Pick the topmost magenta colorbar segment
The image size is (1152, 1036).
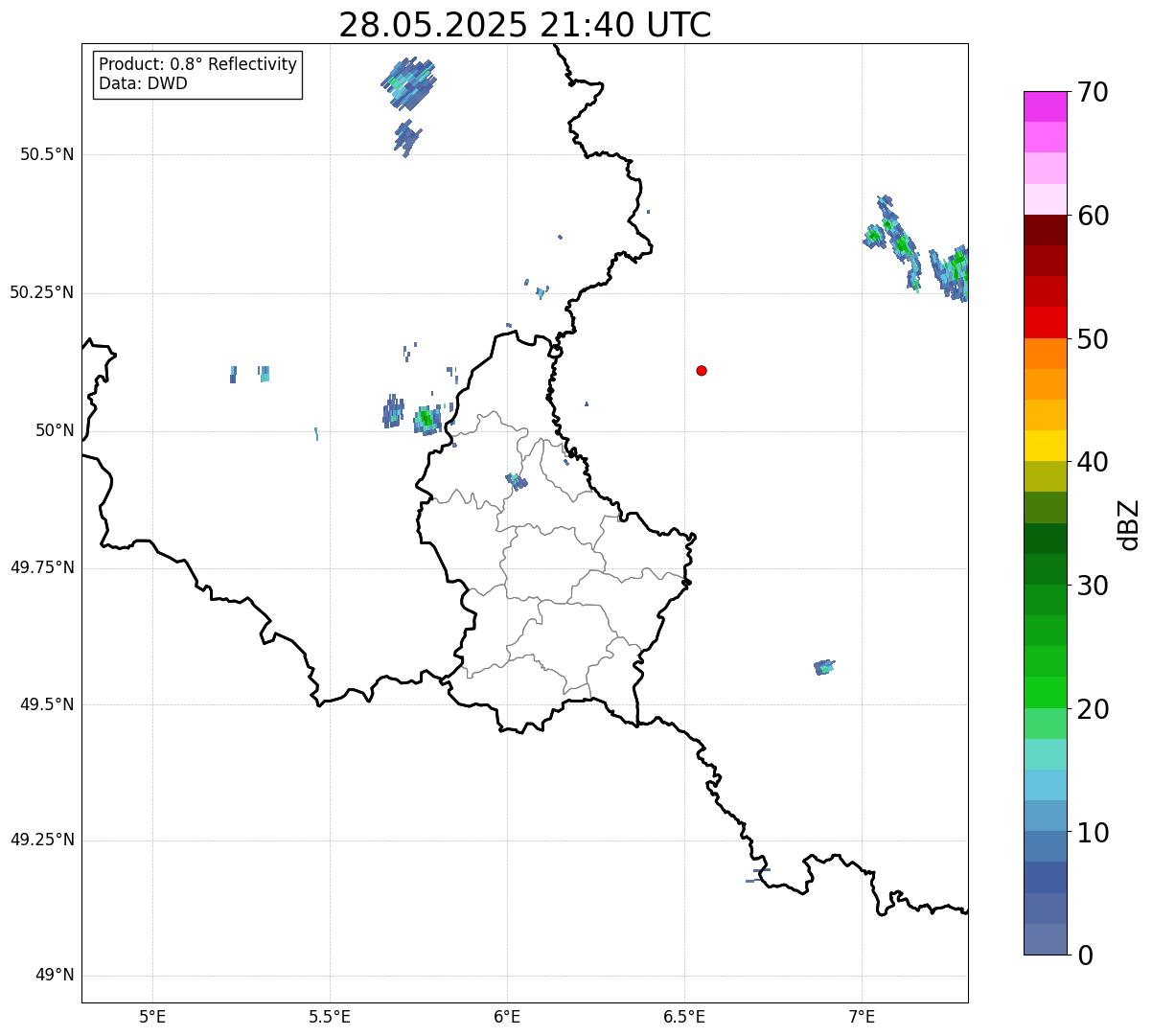[x=1045, y=106]
